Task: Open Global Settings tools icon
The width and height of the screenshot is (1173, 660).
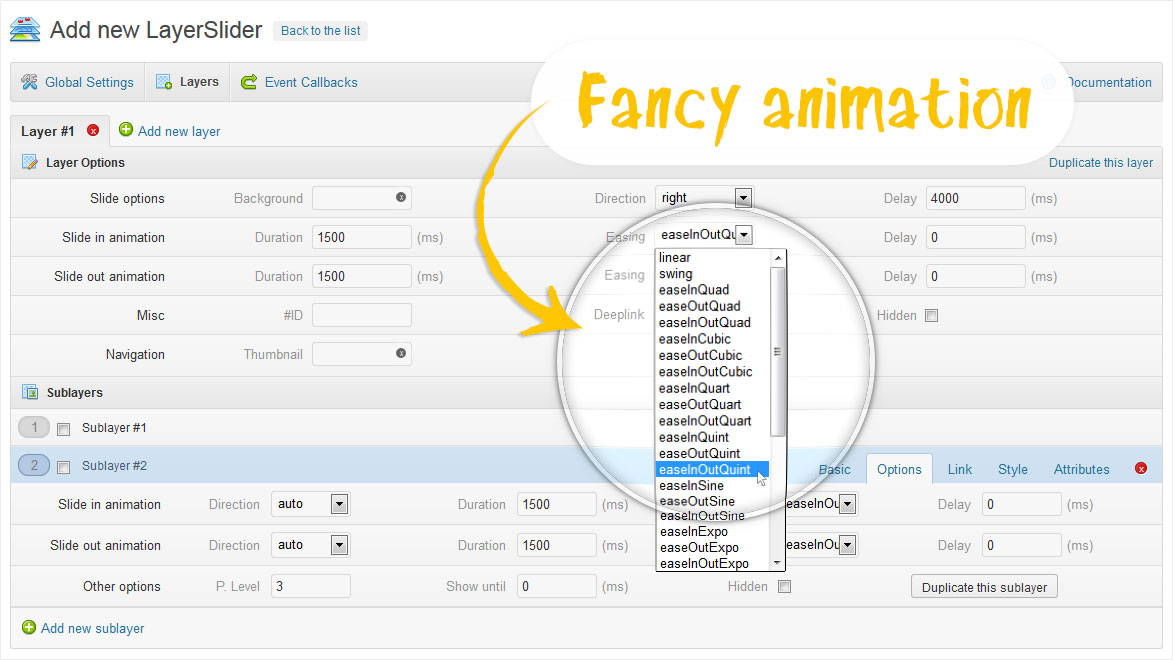Action: (x=29, y=82)
